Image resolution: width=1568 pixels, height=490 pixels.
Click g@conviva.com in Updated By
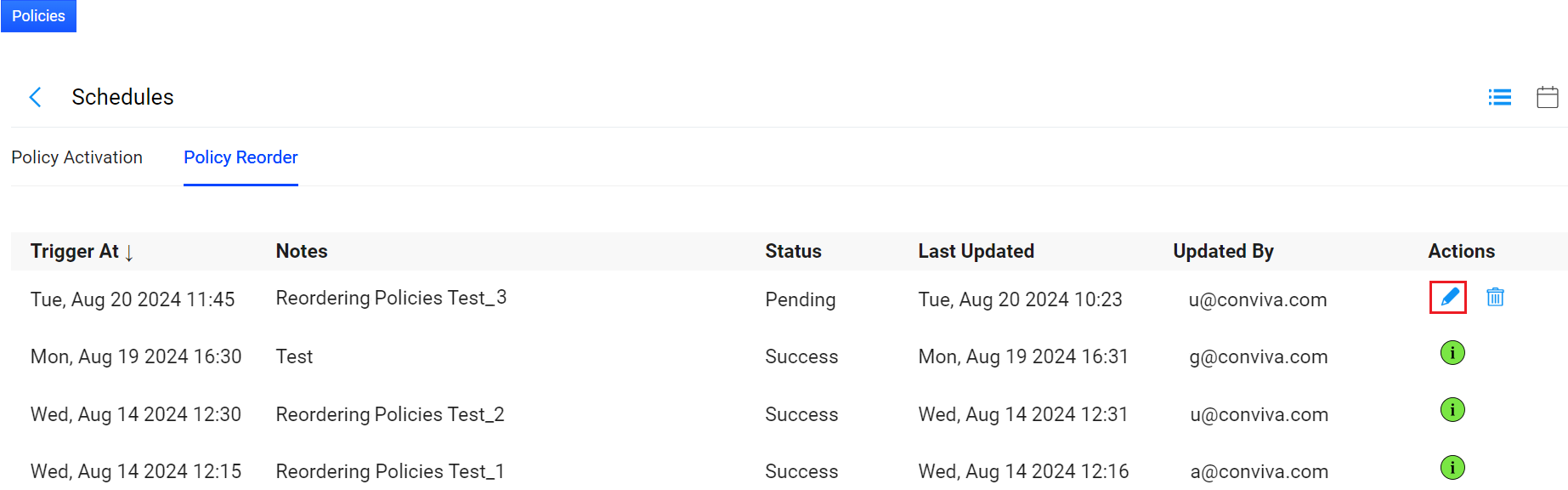point(1258,356)
